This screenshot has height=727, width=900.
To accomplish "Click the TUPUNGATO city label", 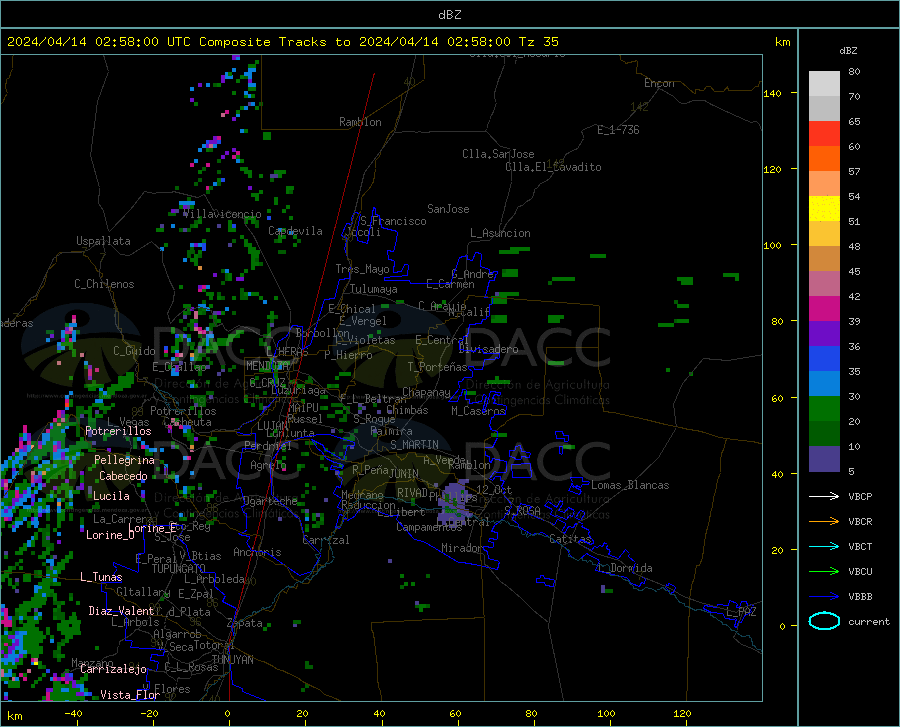I will coord(179,569).
